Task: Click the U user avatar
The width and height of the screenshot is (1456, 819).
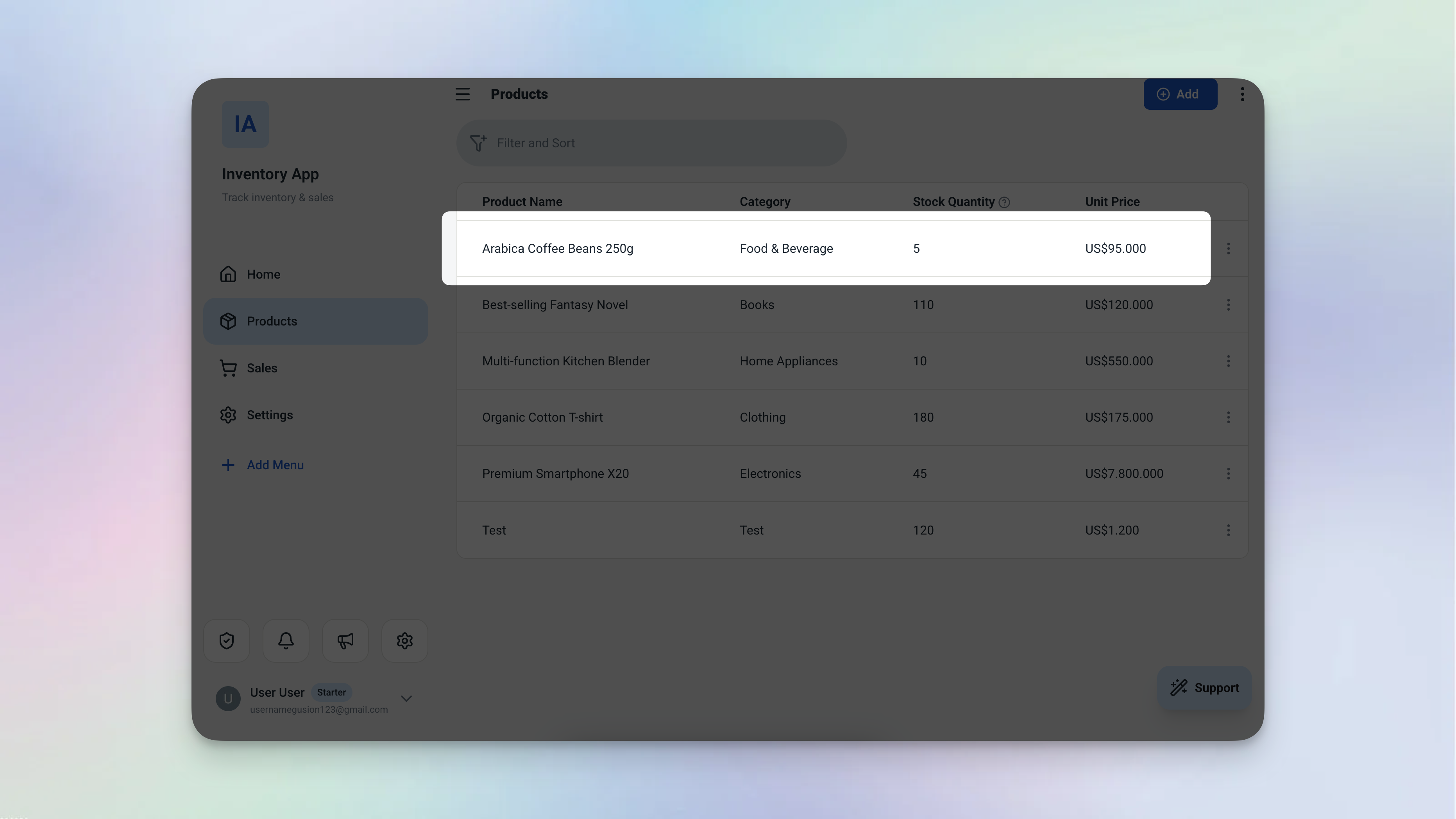Action: 228,699
